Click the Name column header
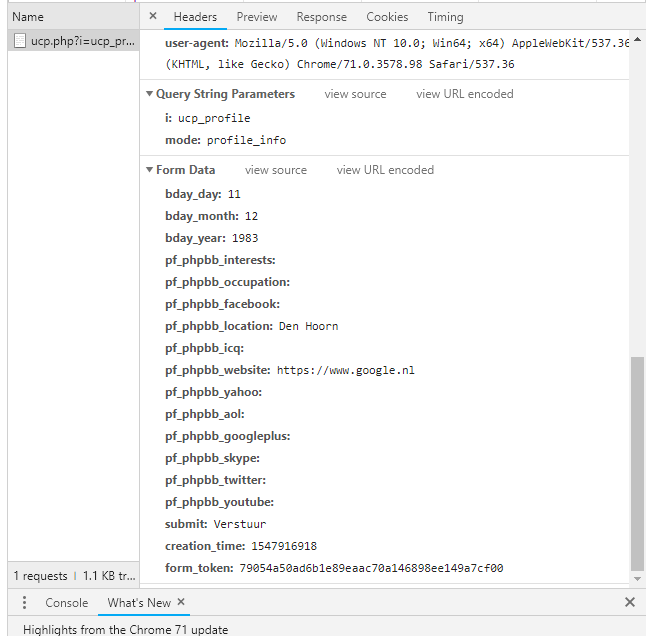The height and width of the screenshot is (636, 646). pyautogui.click(x=74, y=17)
